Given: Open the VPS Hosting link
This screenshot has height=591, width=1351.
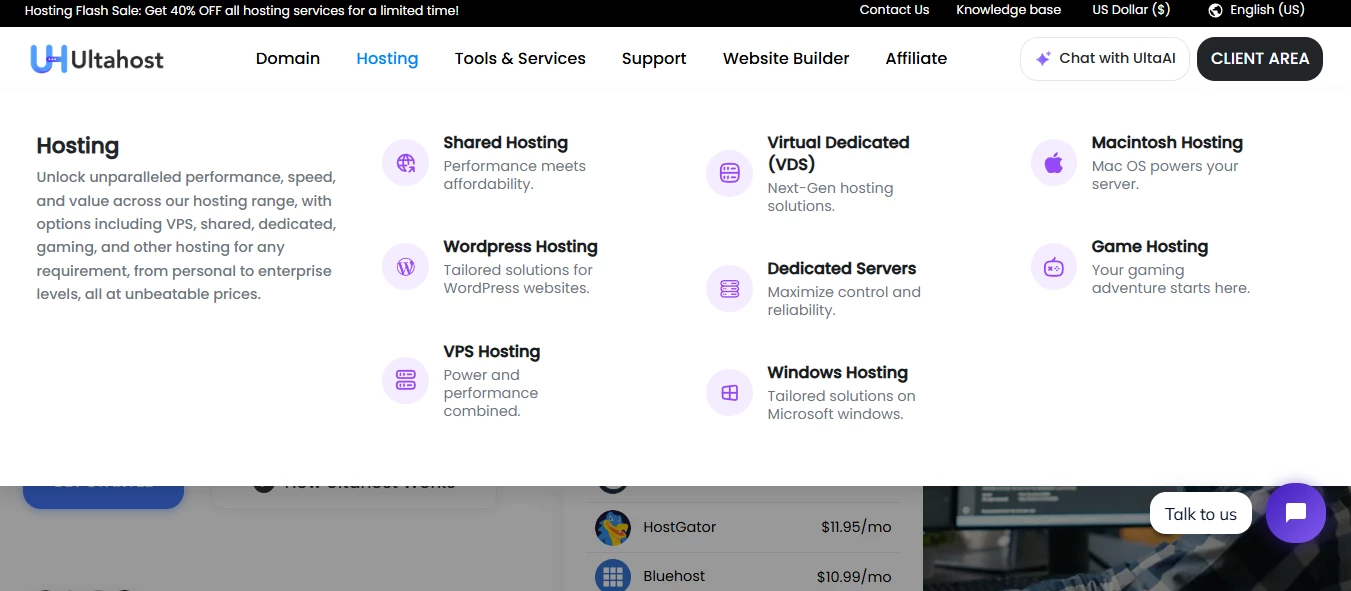Looking at the screenshot, I should pos(491,352).
